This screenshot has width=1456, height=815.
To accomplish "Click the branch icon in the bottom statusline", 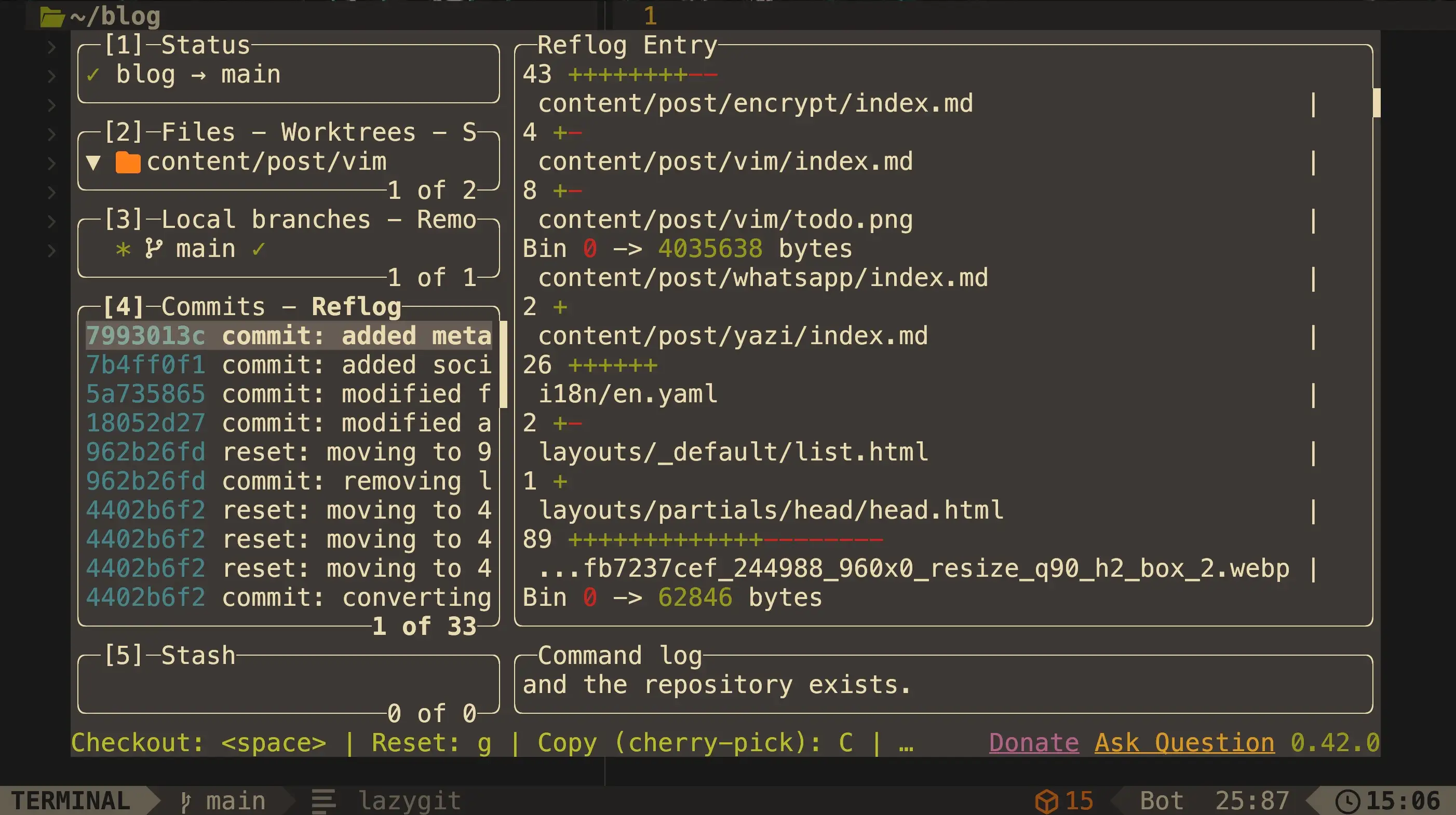I will pos(185,801).
